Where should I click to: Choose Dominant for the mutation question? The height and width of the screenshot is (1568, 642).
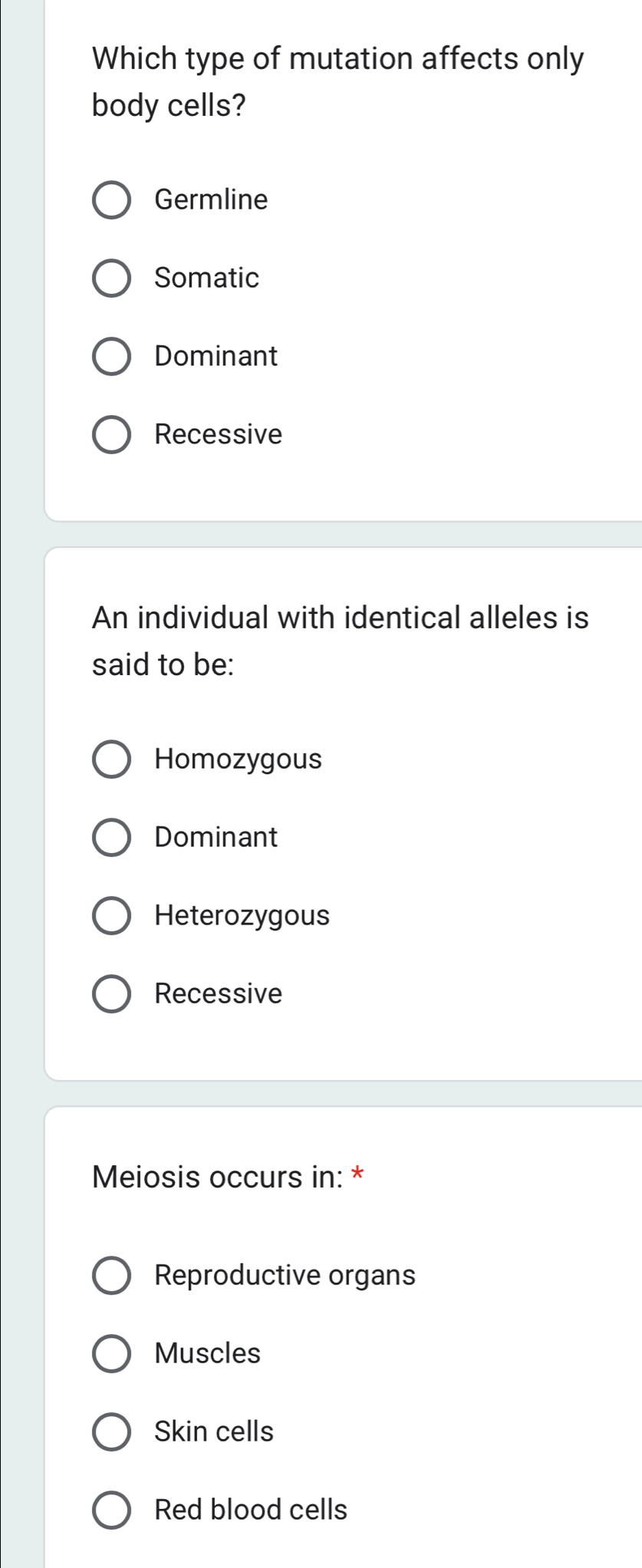click(x=112, y=357)
